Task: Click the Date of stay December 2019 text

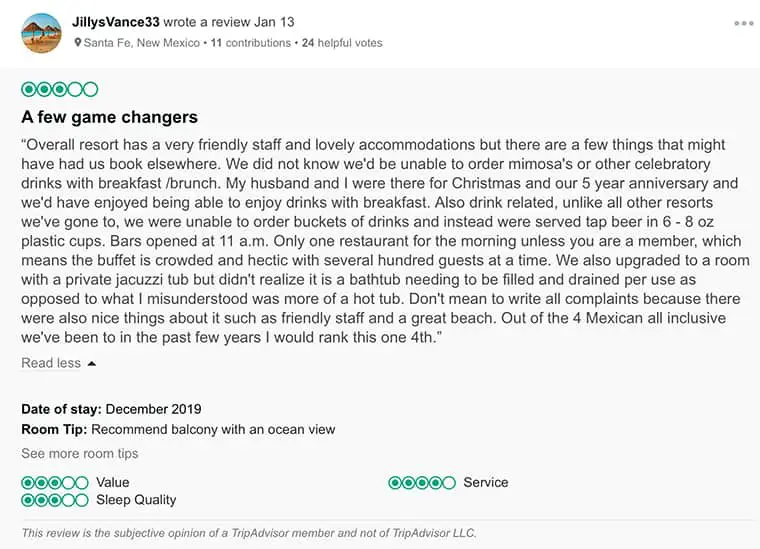Action: [x=111, y=409]
